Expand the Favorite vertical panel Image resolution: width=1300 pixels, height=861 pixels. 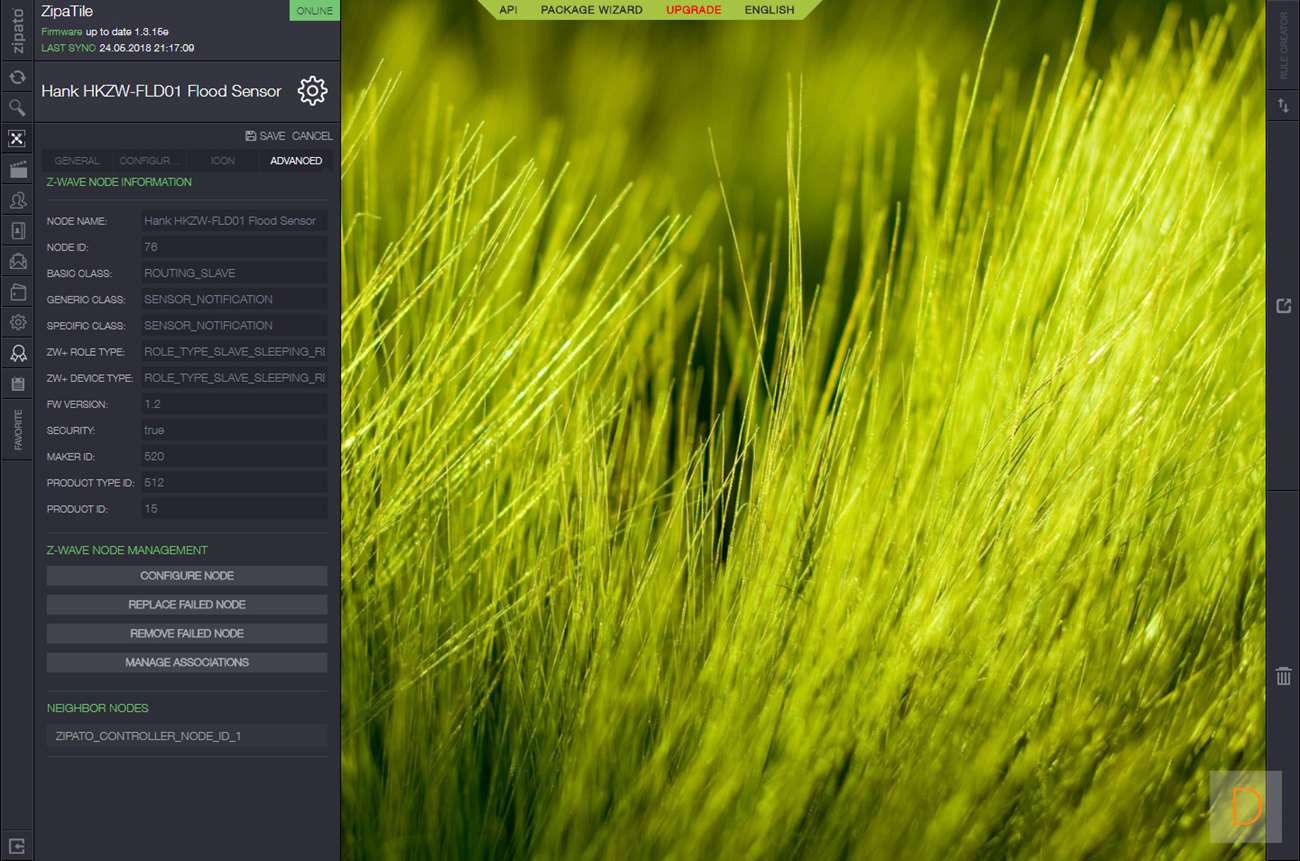click(17, 429)
